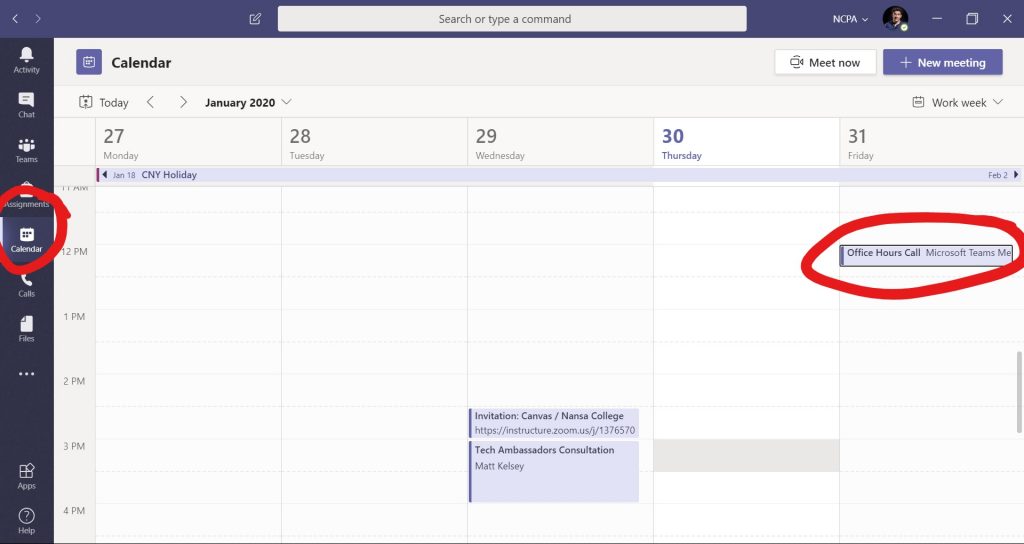Start a Meet now meeting
1024x544 pixels.
point(825,63)
